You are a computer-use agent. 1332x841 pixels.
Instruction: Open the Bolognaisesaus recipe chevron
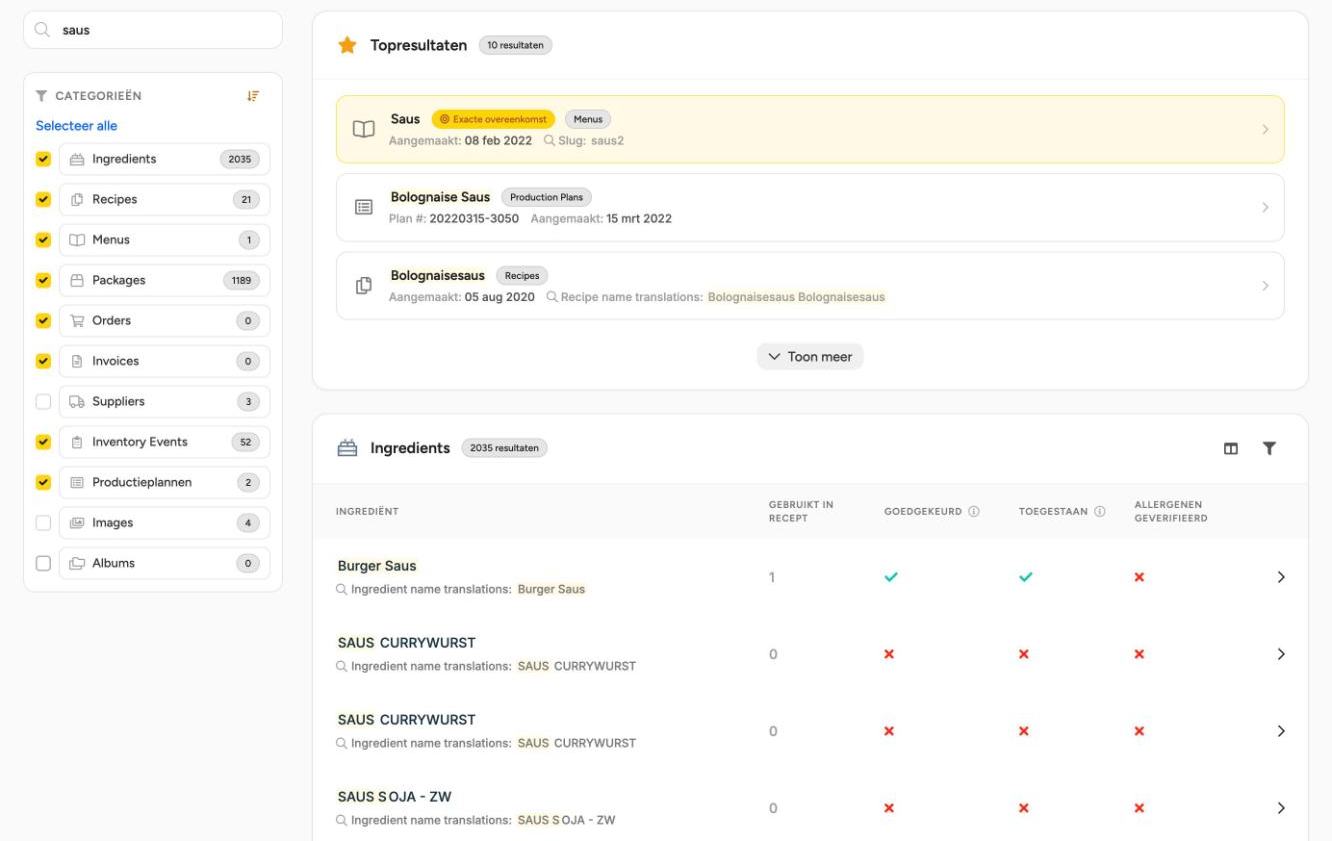point(1265,286)
